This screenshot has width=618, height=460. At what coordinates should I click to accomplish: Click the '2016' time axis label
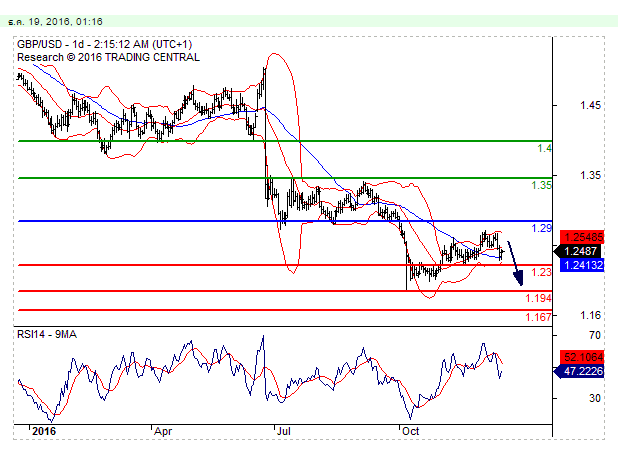[x=44, y=431]
